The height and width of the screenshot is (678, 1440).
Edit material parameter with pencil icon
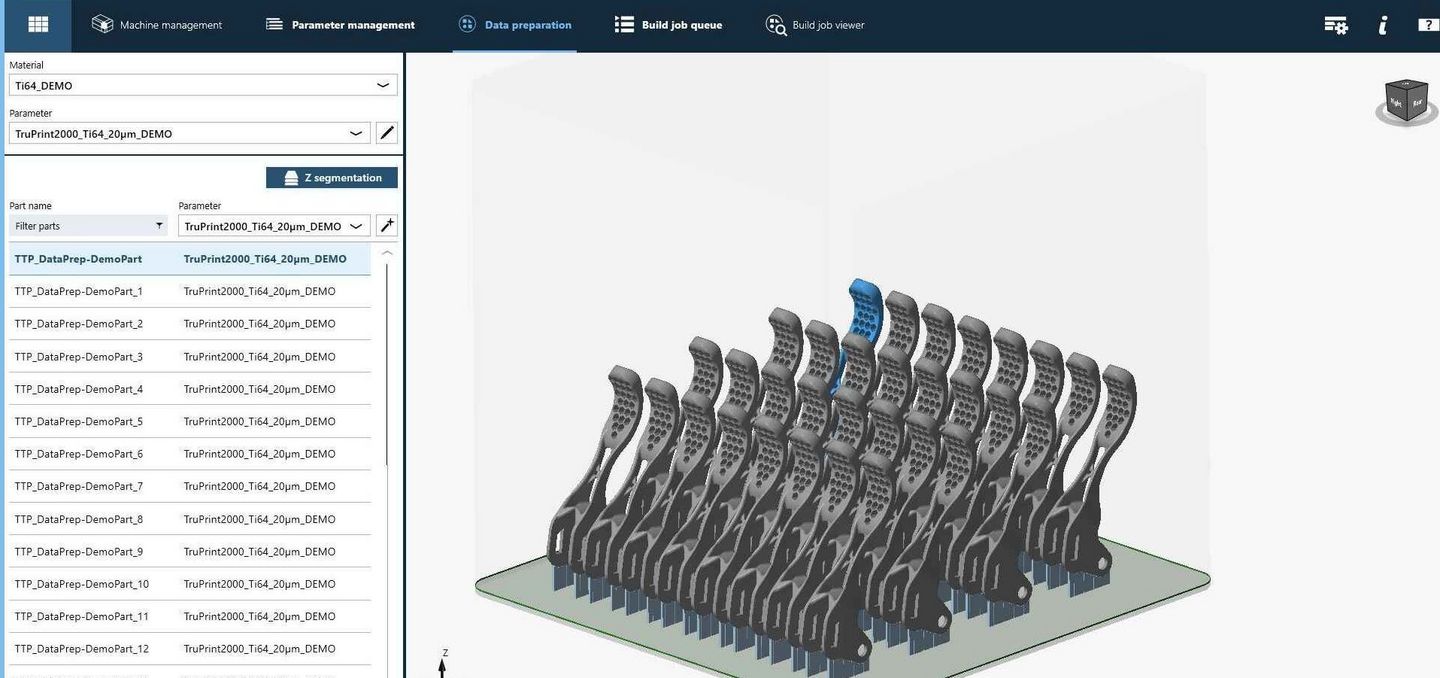tap(387, 133)
